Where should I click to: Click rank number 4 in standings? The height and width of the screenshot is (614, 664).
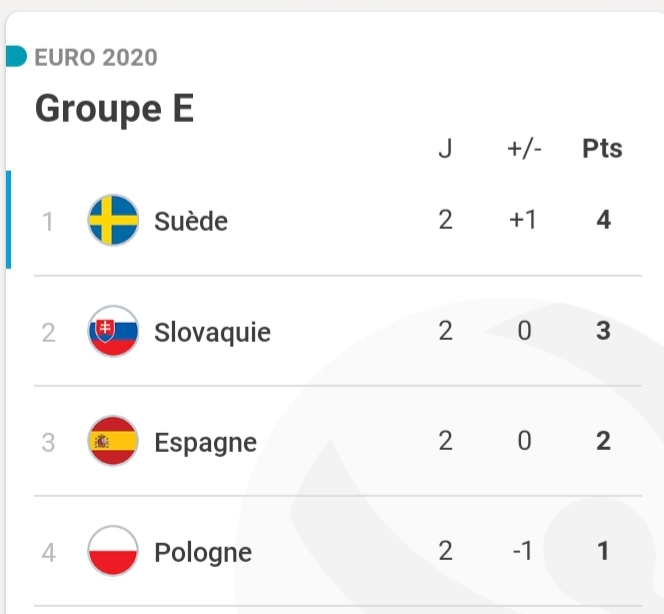point(48,552)
